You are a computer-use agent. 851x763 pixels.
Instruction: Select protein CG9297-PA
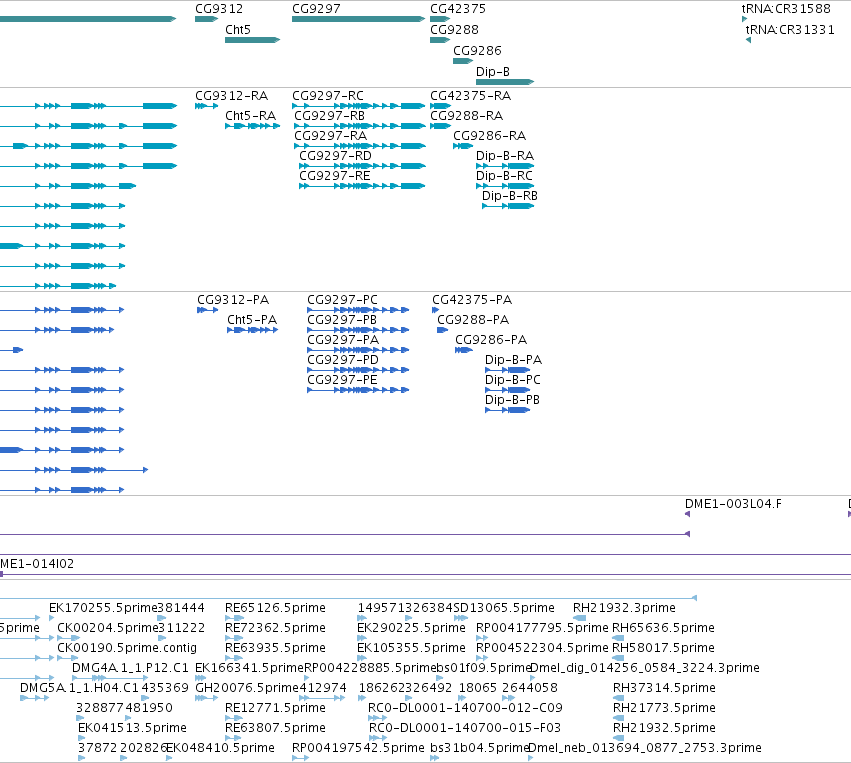(x=342, y=340)
